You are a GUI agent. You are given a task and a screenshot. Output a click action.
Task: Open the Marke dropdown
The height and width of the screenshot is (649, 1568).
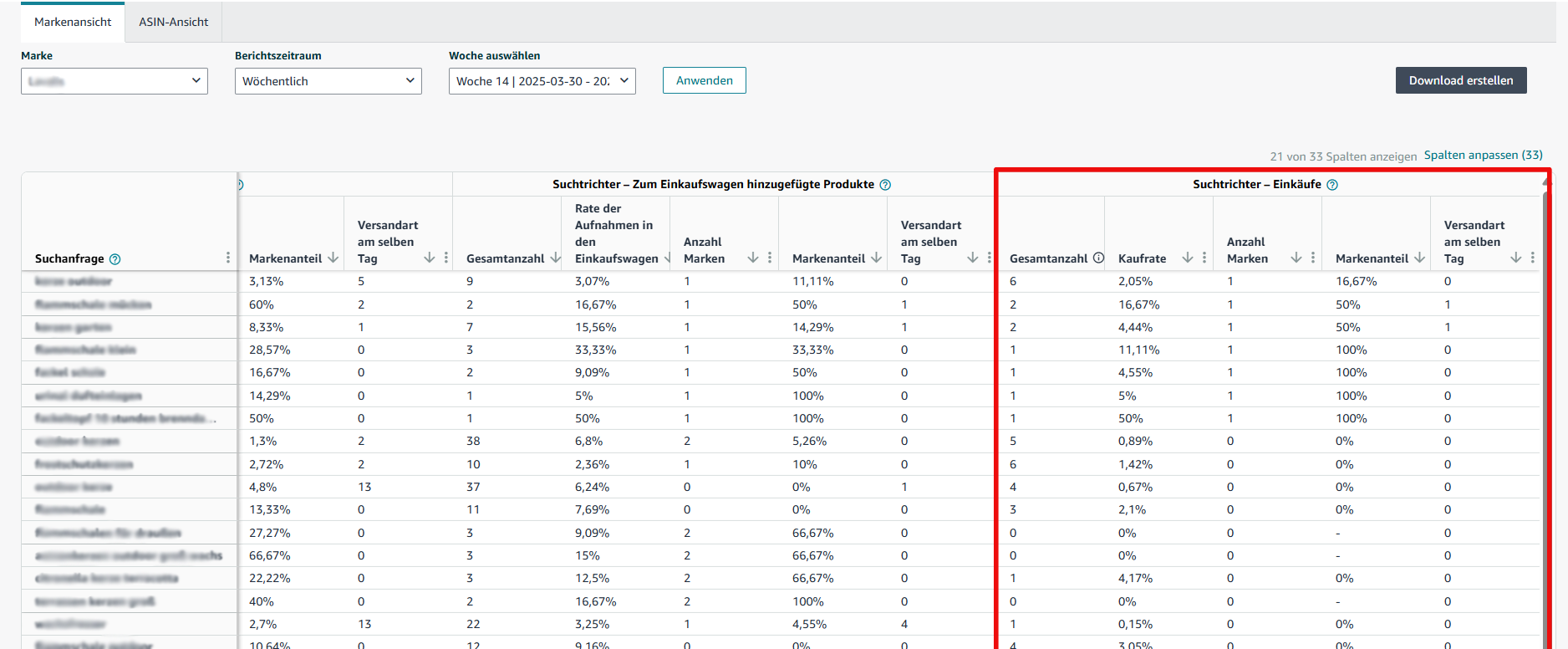[x=115, y=81]
